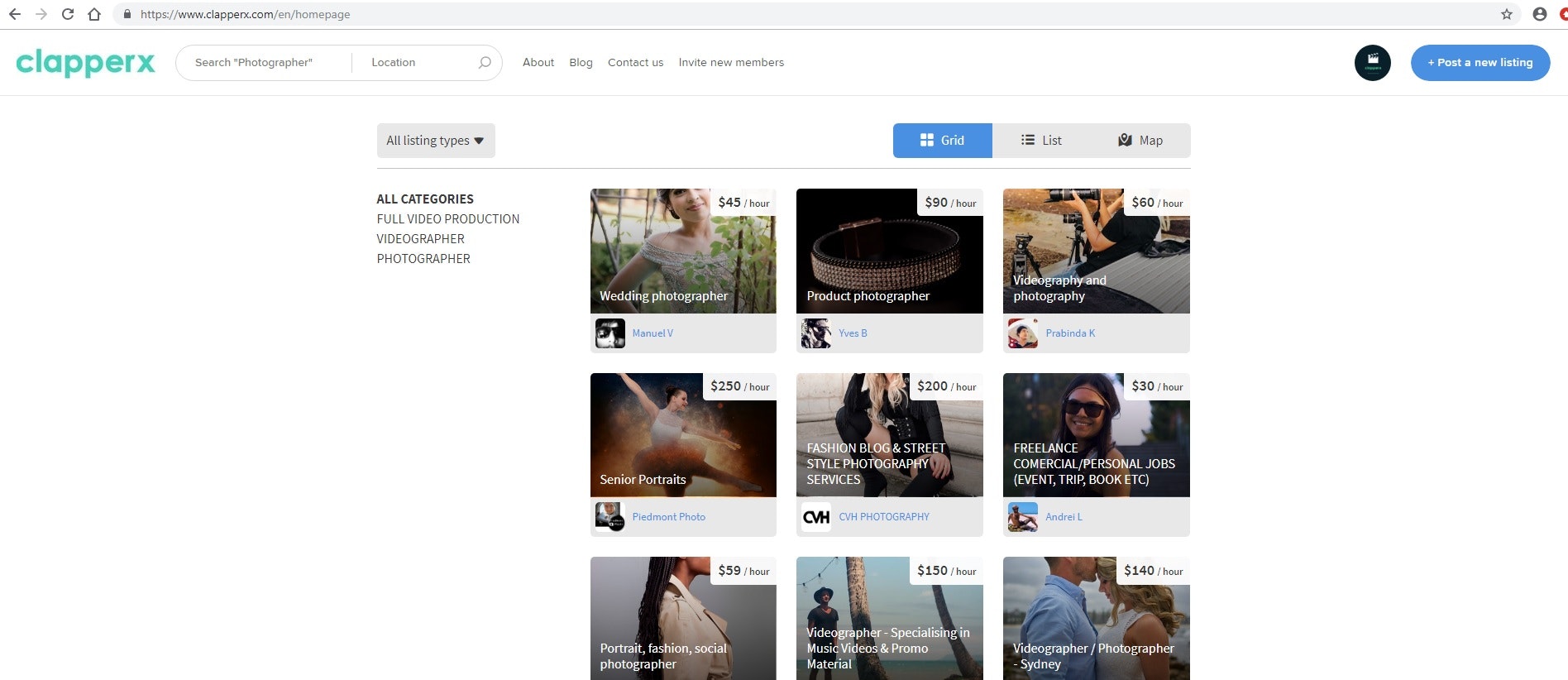The height and width of the screenshot is (680, 1568).
Task: Open the About page
Action: coord(538,62)
